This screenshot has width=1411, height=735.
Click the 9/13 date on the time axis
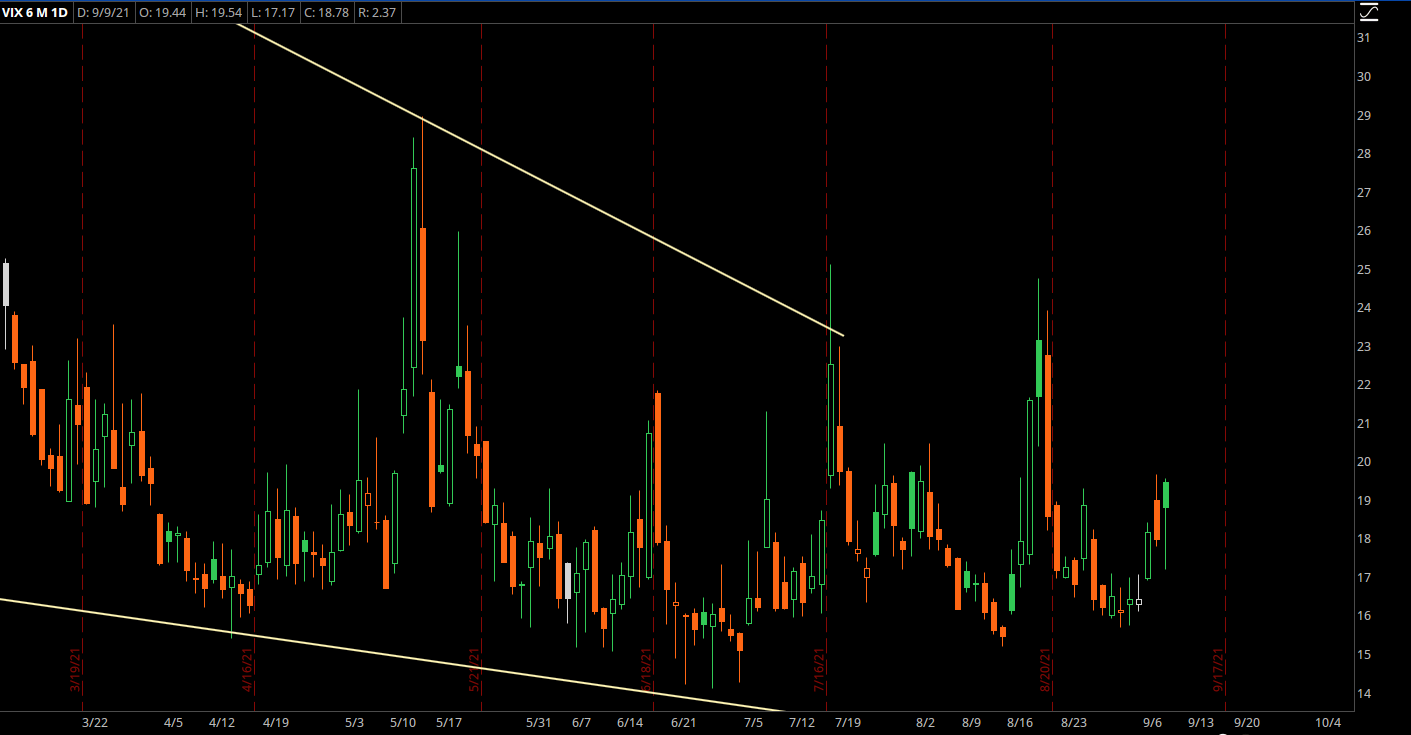pos(1200,722)
